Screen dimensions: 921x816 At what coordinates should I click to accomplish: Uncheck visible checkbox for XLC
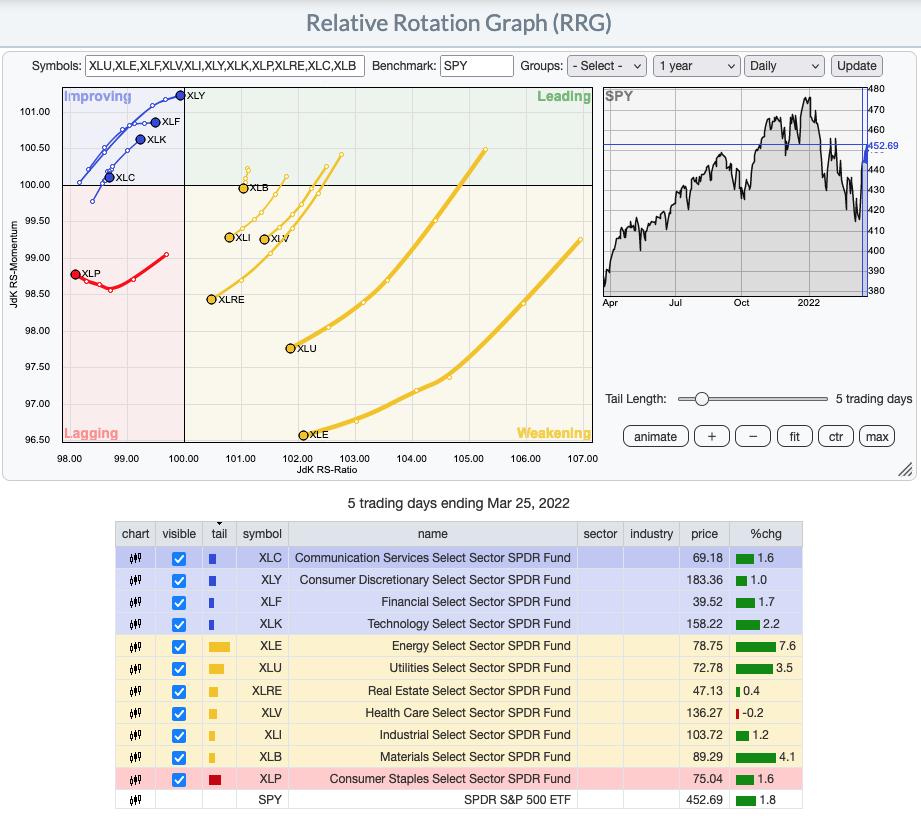[179, 559]
